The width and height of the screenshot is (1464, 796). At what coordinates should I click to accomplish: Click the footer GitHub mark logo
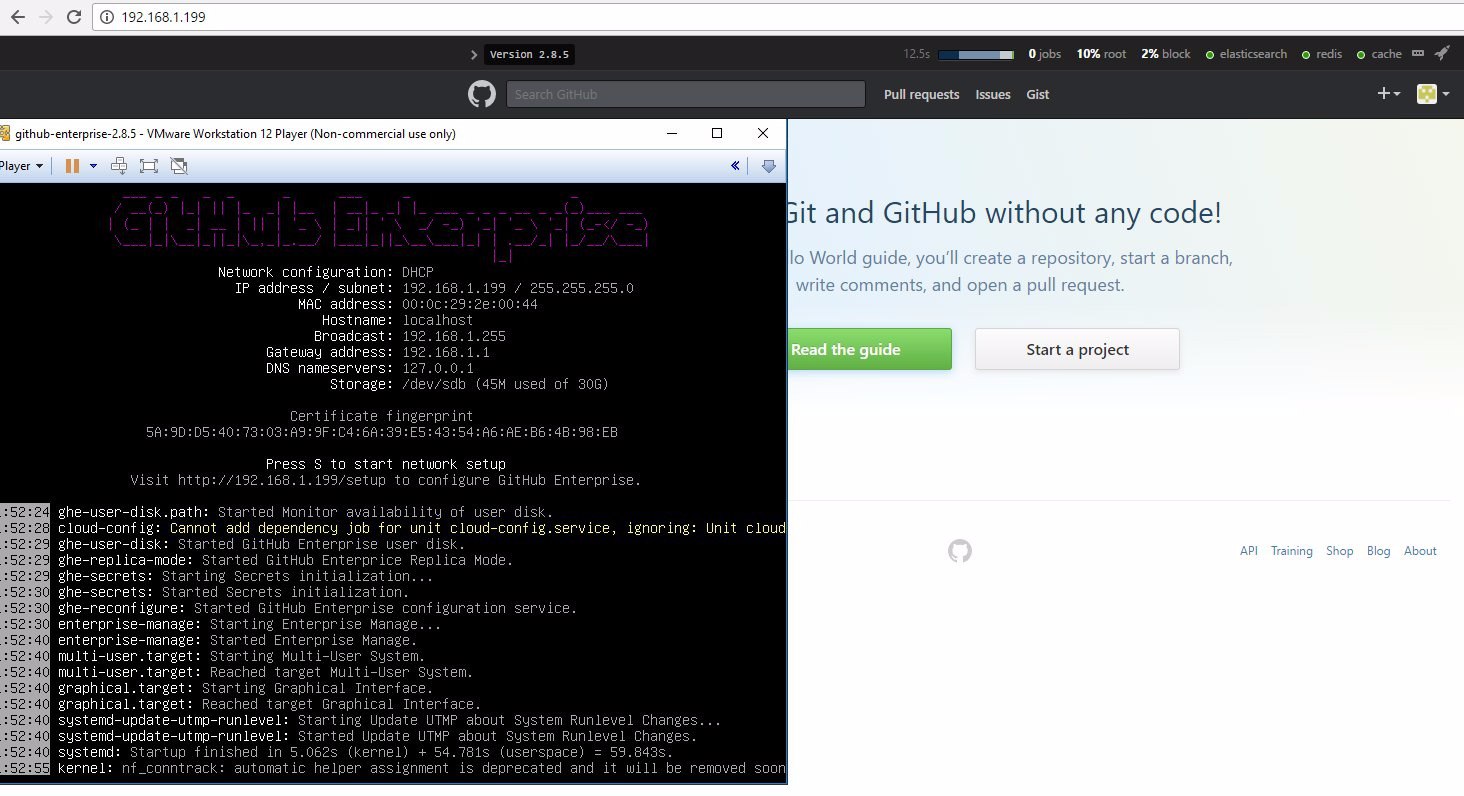(960, 551)
